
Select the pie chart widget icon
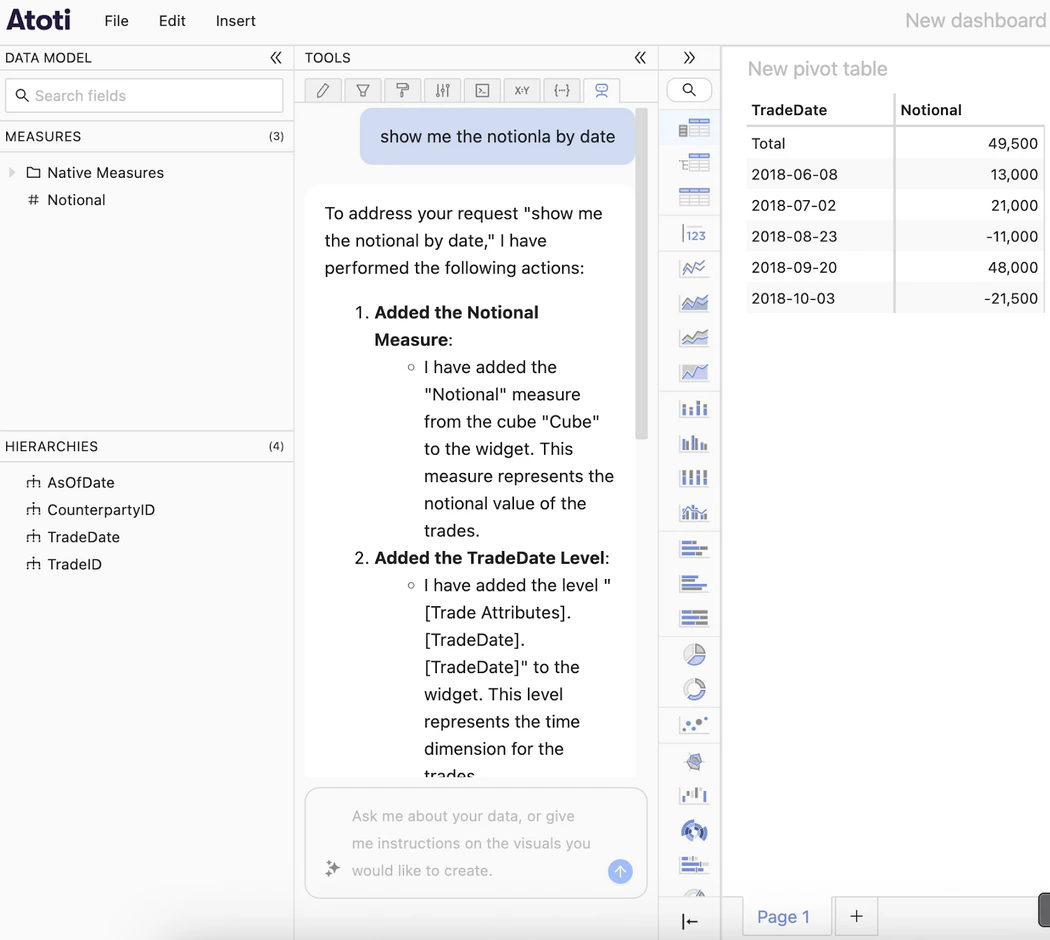click(x=694, y=655)
